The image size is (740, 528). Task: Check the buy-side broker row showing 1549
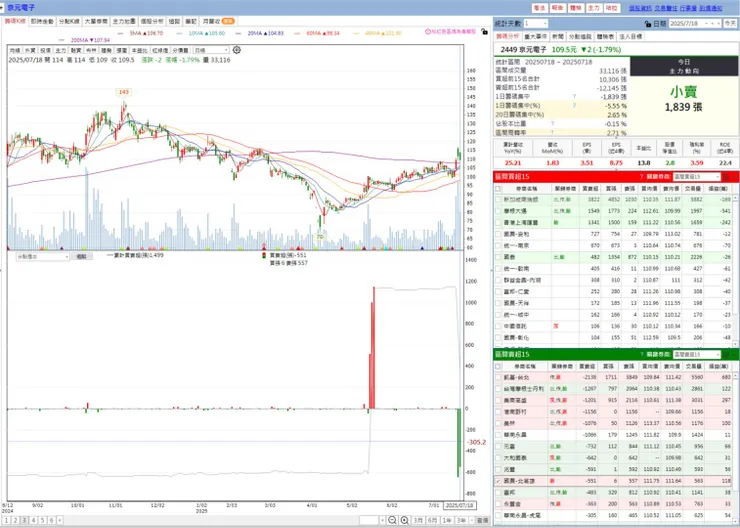click(498, 211)
